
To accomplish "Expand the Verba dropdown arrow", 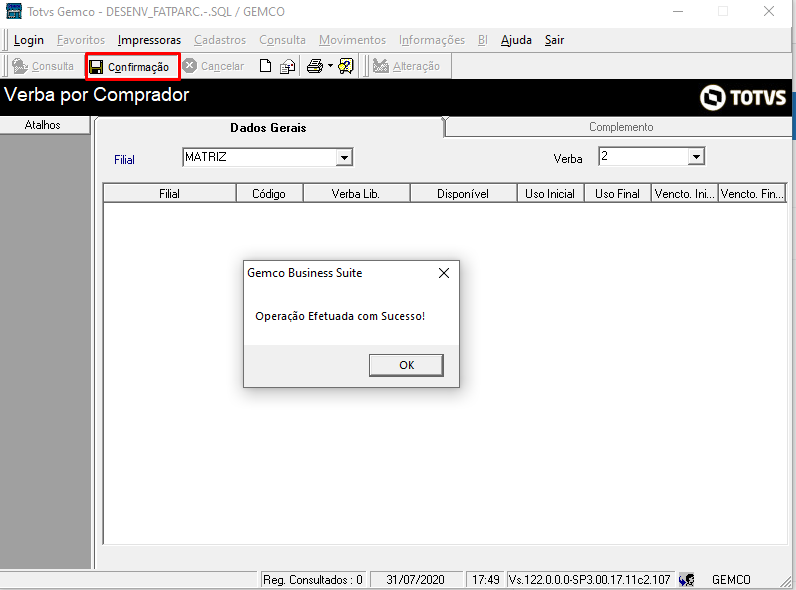I will coord(696,157).
